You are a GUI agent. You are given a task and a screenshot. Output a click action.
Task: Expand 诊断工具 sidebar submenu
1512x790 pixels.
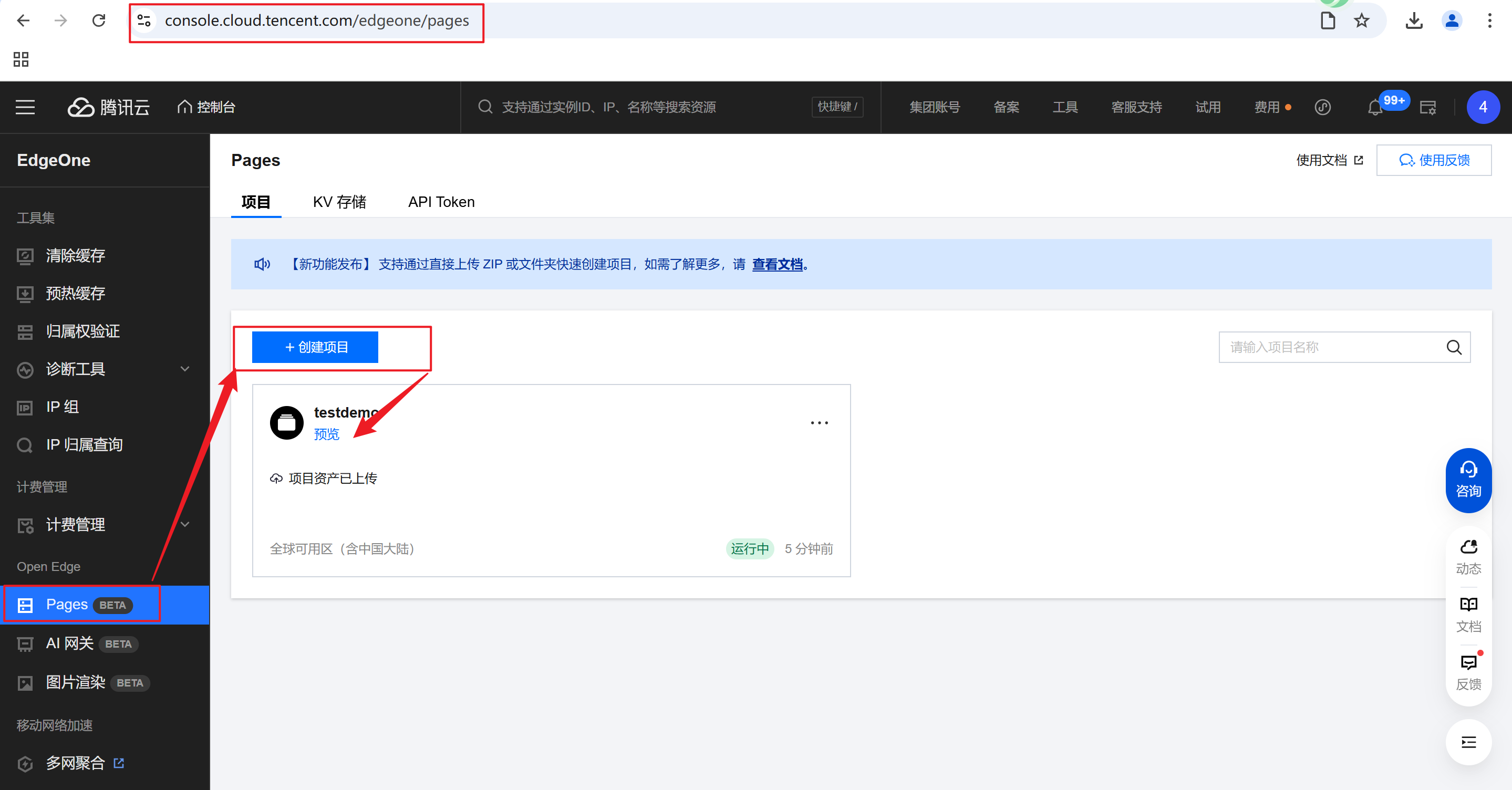point(185,369)
